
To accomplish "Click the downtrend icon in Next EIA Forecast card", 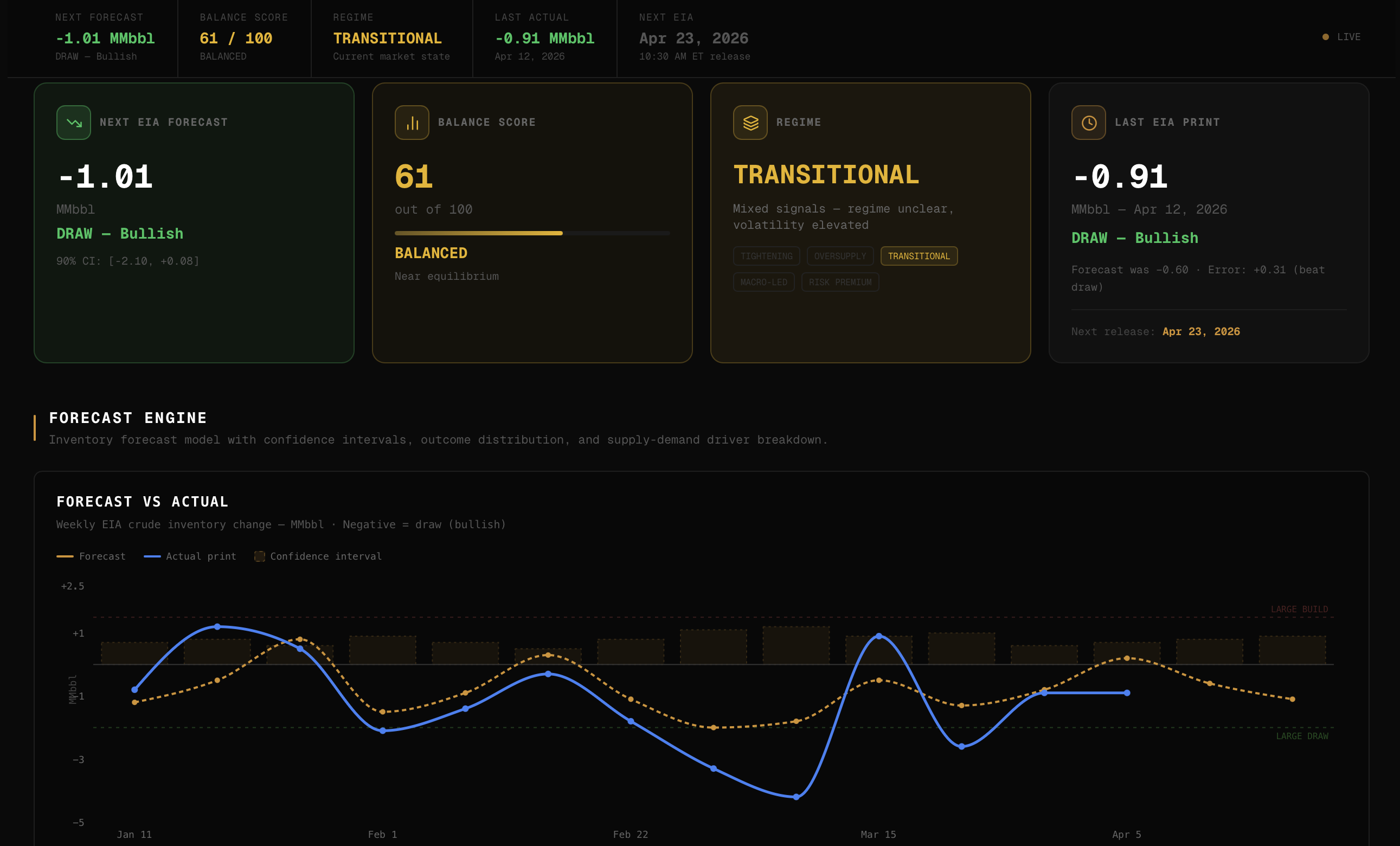I will [x=74, y=123].
